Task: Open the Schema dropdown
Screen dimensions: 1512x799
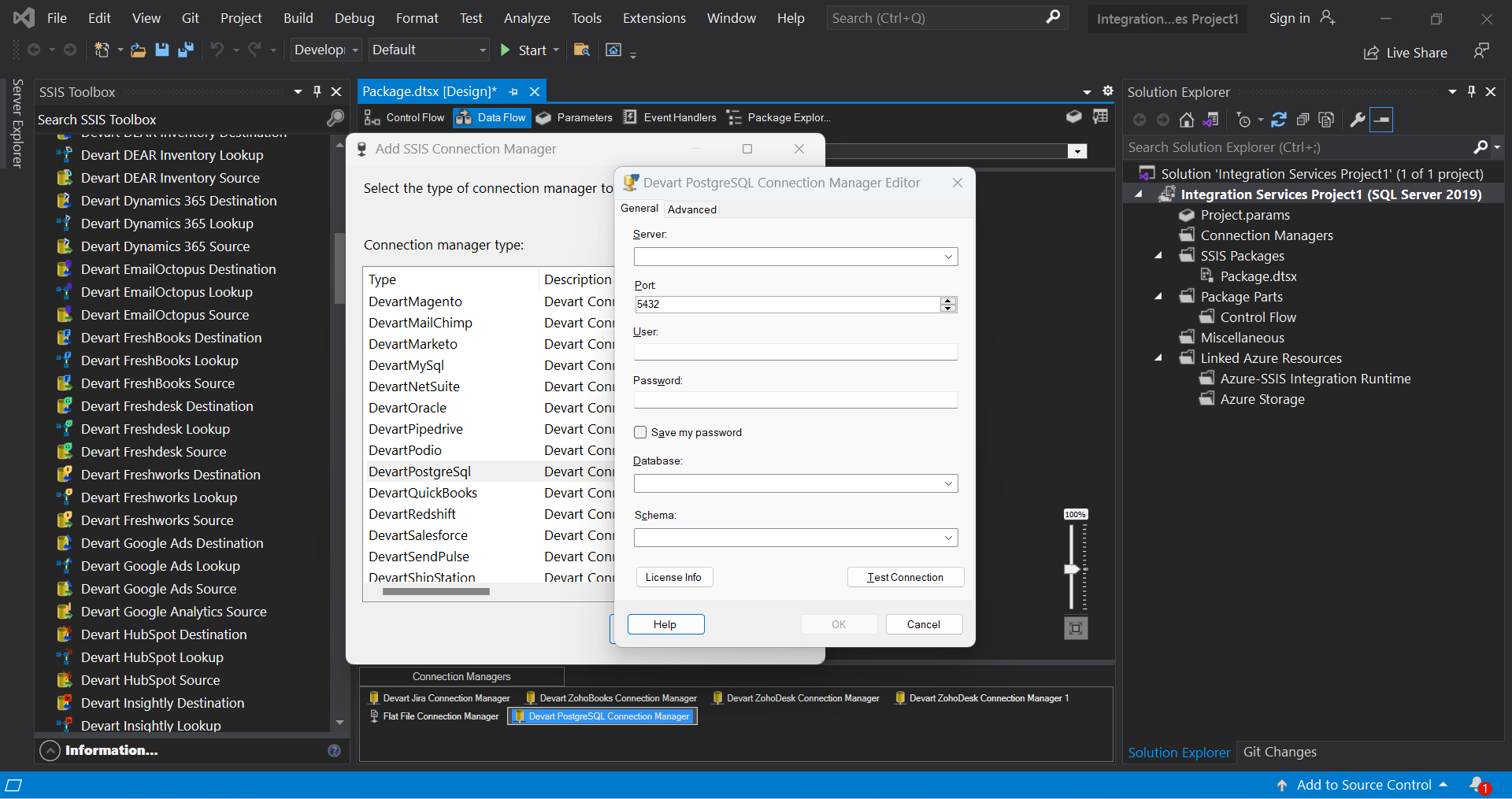Action: (948, 538)
